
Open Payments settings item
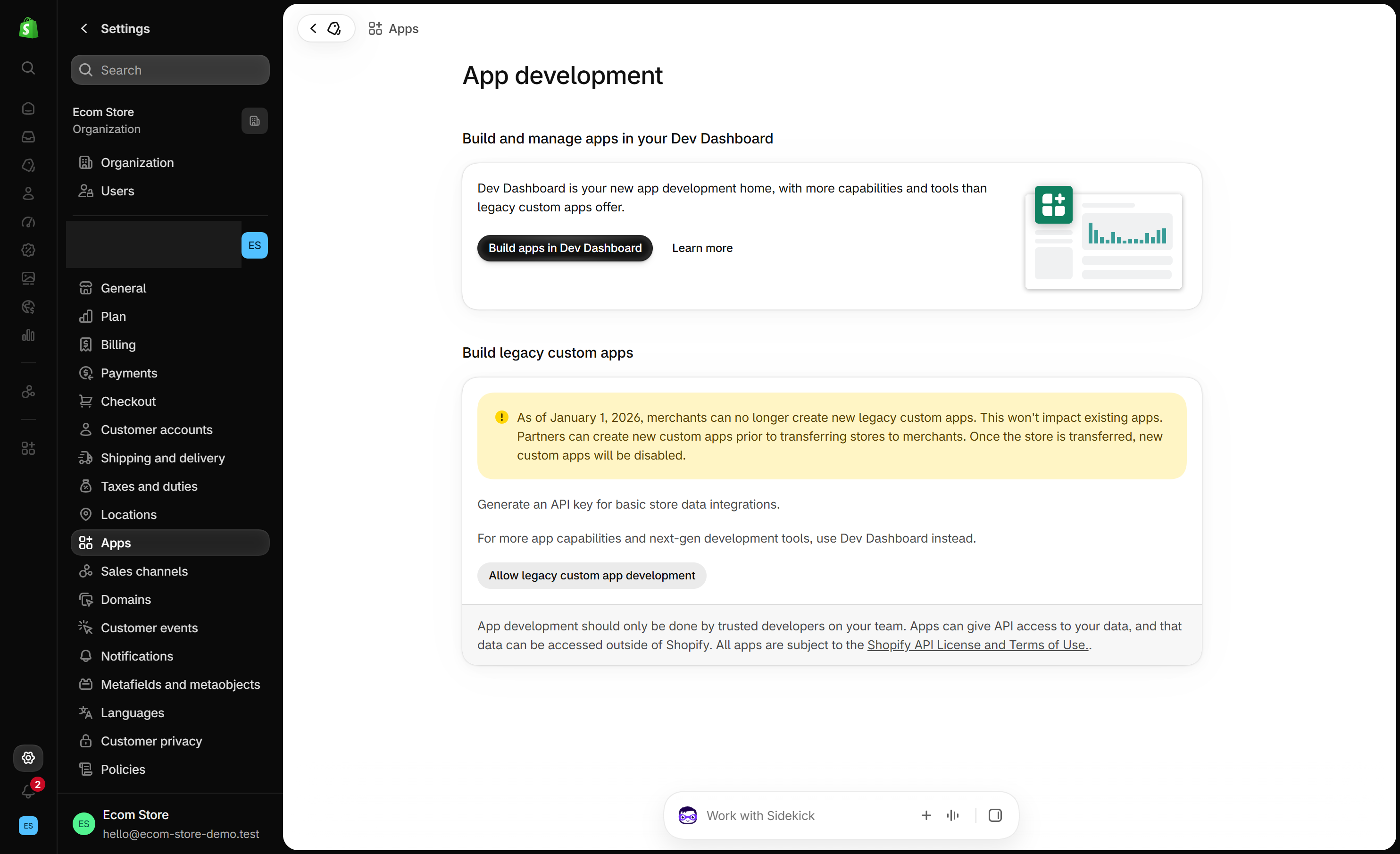[170, 373]
